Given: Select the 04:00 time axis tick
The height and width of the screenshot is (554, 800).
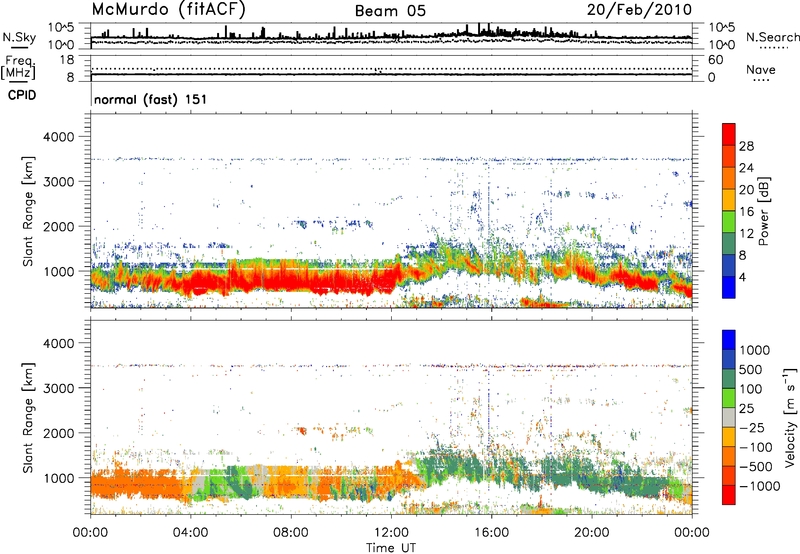Looking at the screenshot, I should [x=190, y=533].
